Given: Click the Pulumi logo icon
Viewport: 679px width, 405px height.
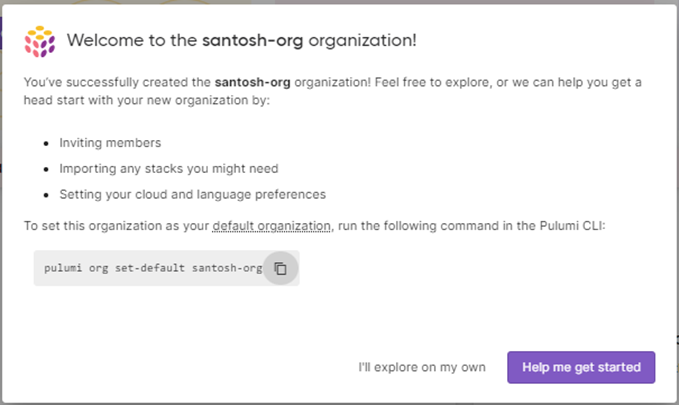Looking at the screenshot, I should click(40, 41).
